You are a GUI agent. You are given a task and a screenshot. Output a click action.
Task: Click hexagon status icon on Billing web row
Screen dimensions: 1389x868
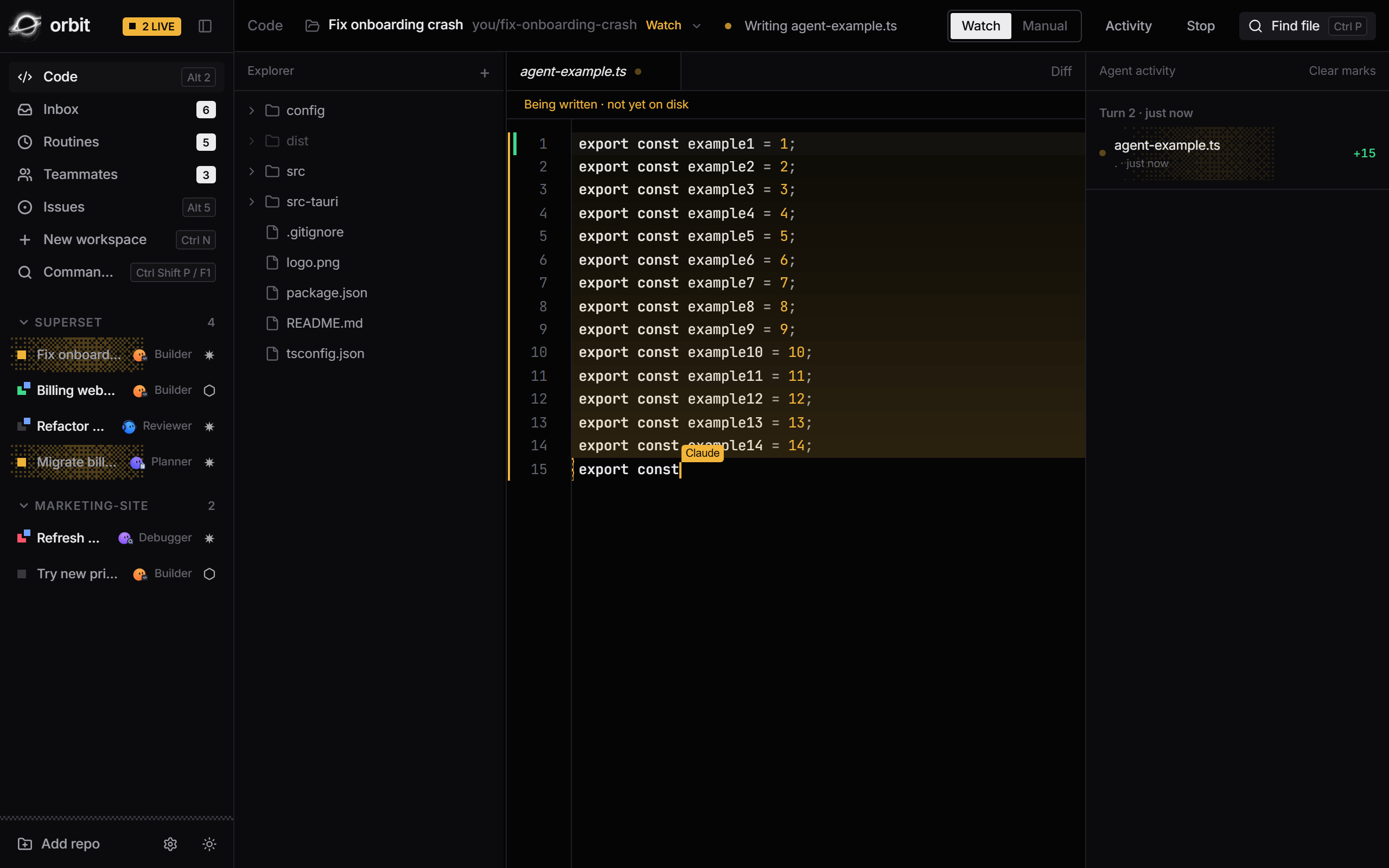coord(209,391)
